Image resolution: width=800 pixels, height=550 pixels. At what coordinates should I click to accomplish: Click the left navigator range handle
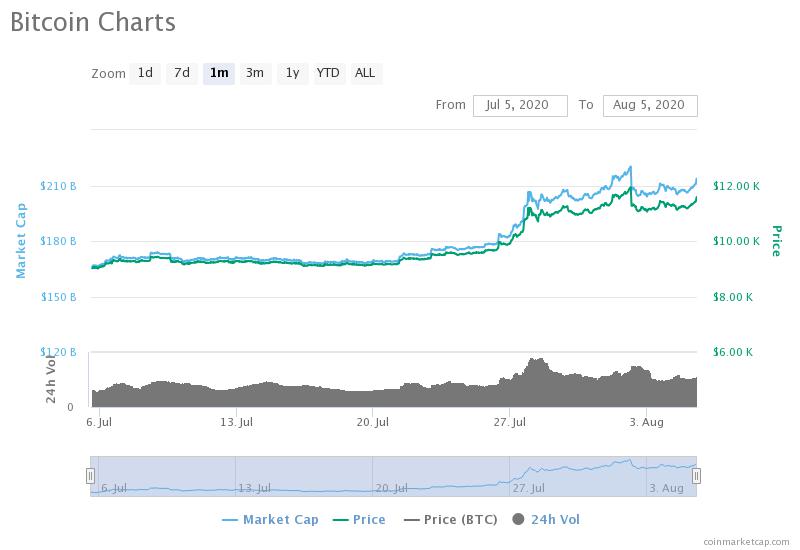[90, 476]
